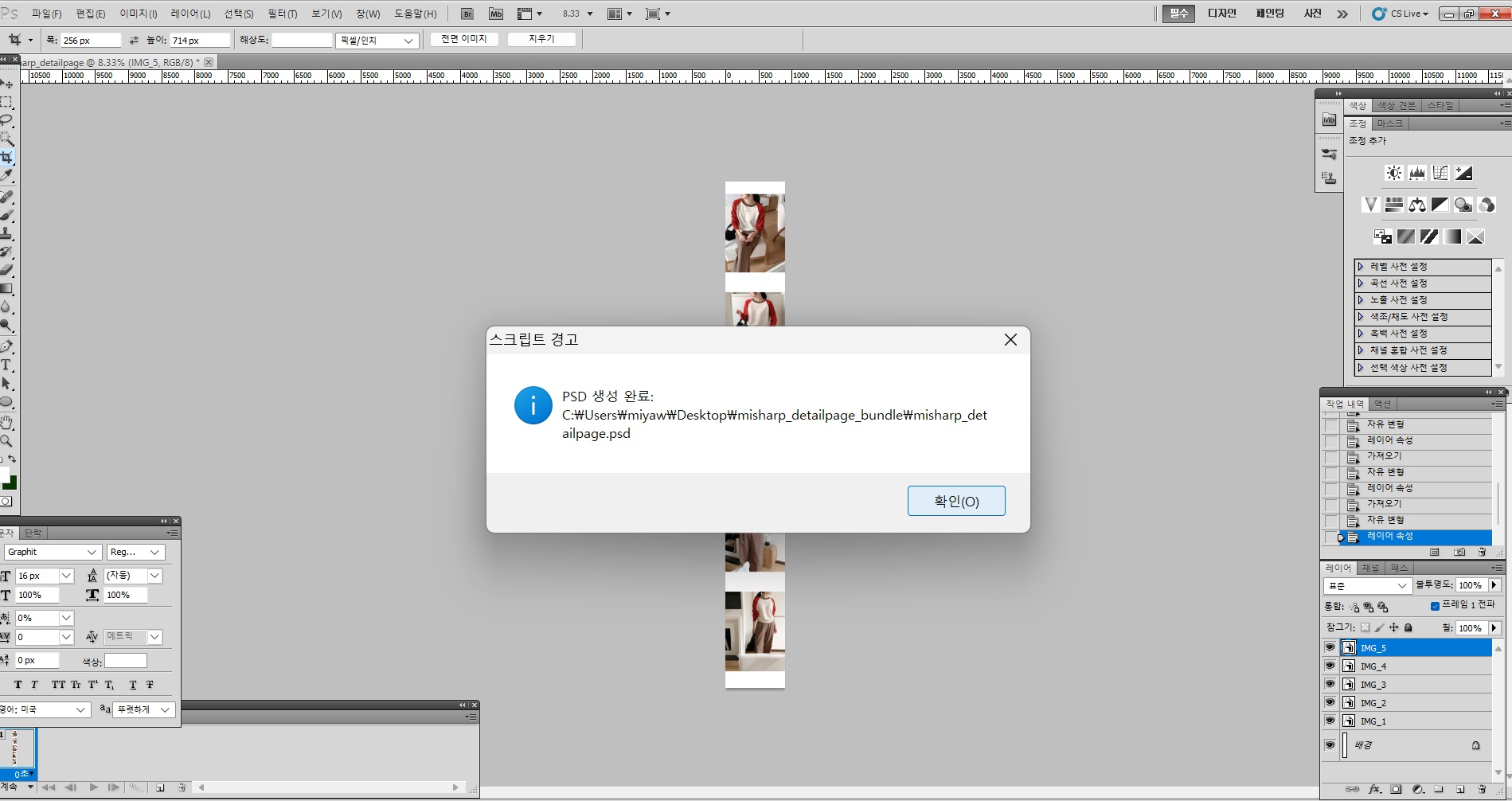1512x801 pixels.
Task: Toggle lock transparent pixels in Layers panel
Action: (1365, 627)
